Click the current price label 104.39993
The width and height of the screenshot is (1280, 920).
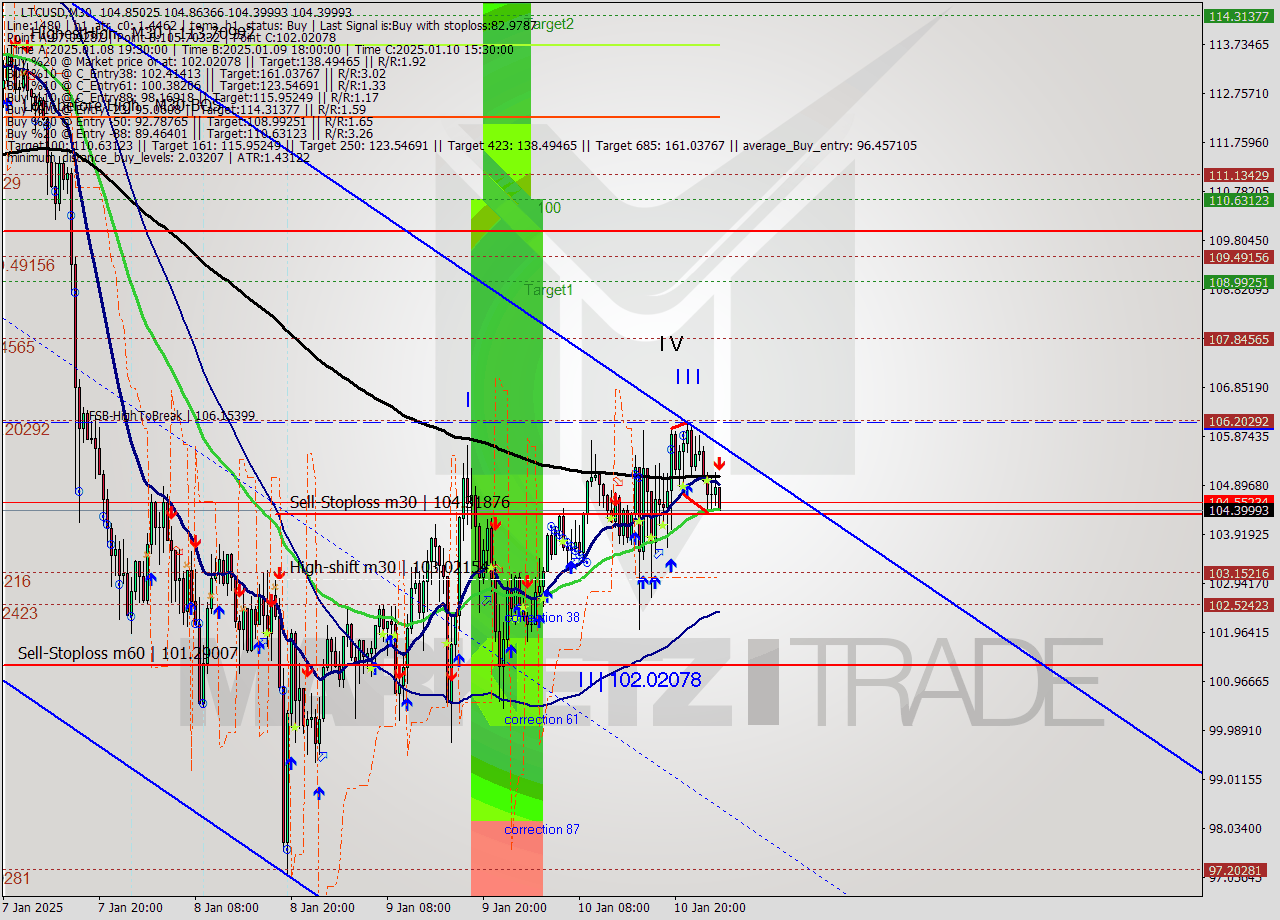(x=1239, y=510)
